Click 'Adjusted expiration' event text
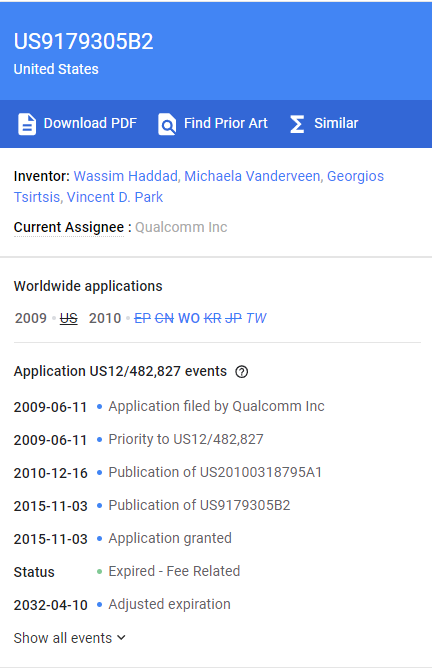 pyautogui.click(x=170, y=605)
